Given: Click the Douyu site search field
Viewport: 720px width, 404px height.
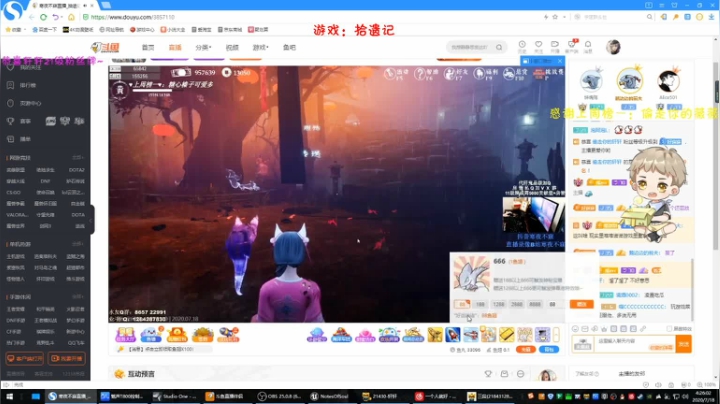Looking at the screenshot, I should point(471,47).
